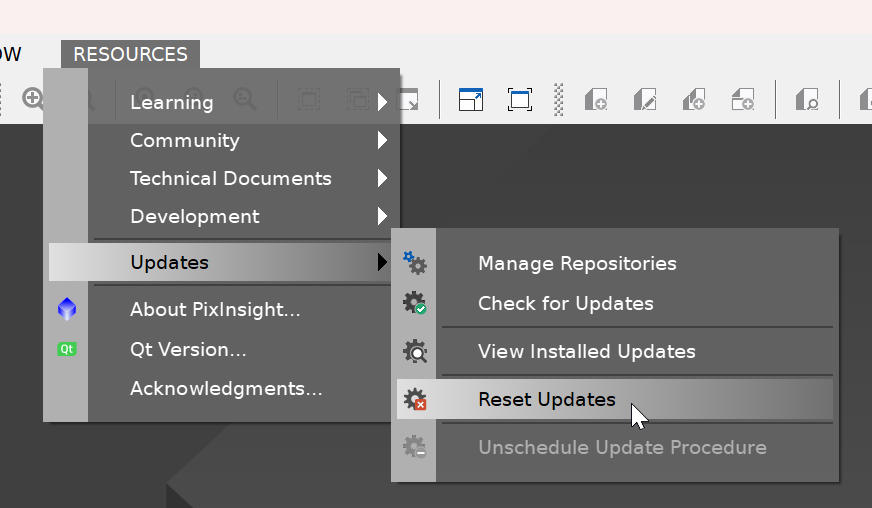This screenshot has width=872, height=508.
Task: Click the dotted toolbar grip handle
Action: coord(559,100)
